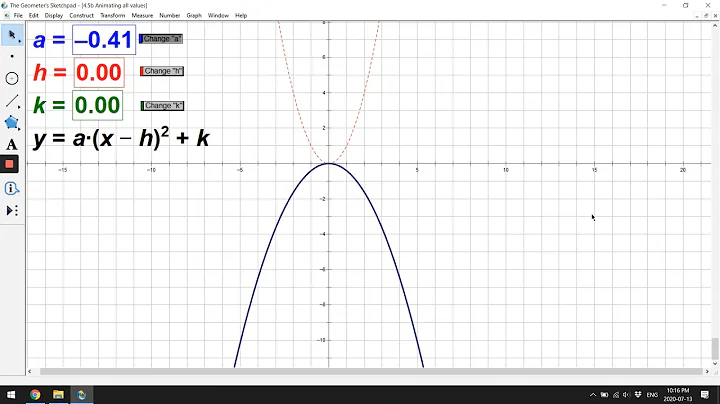Click the Change "h" action button
720x404 pixels.
pyautogui.click(x=162, y=71)
